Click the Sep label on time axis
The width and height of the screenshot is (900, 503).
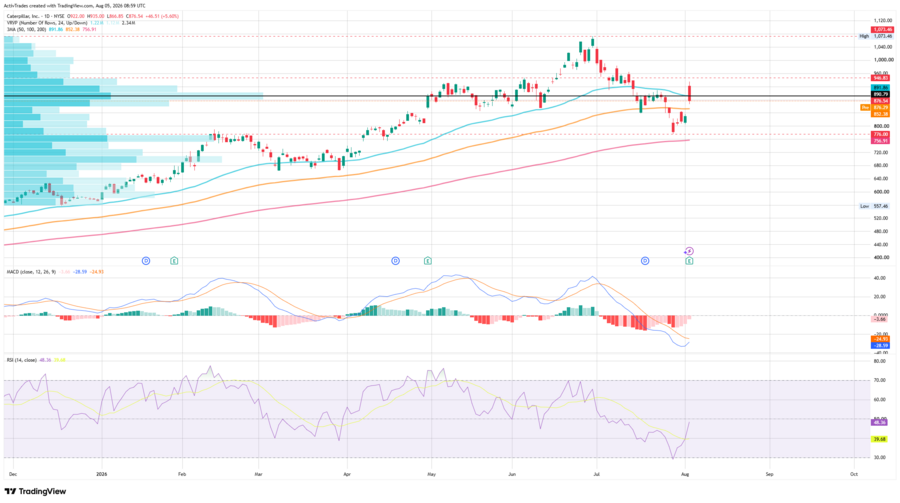(769, 474)
